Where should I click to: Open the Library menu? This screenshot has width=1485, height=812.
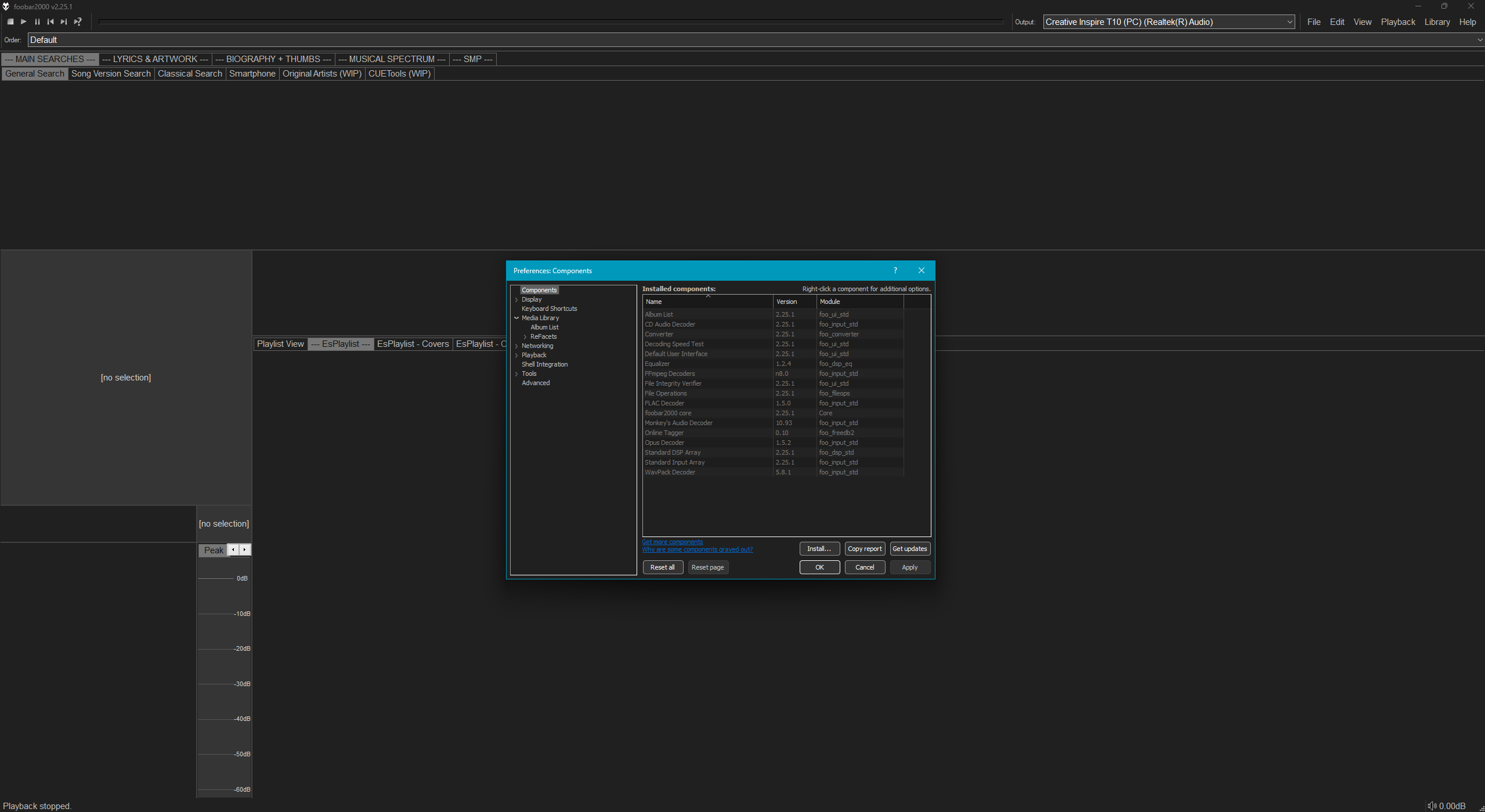1437,22
